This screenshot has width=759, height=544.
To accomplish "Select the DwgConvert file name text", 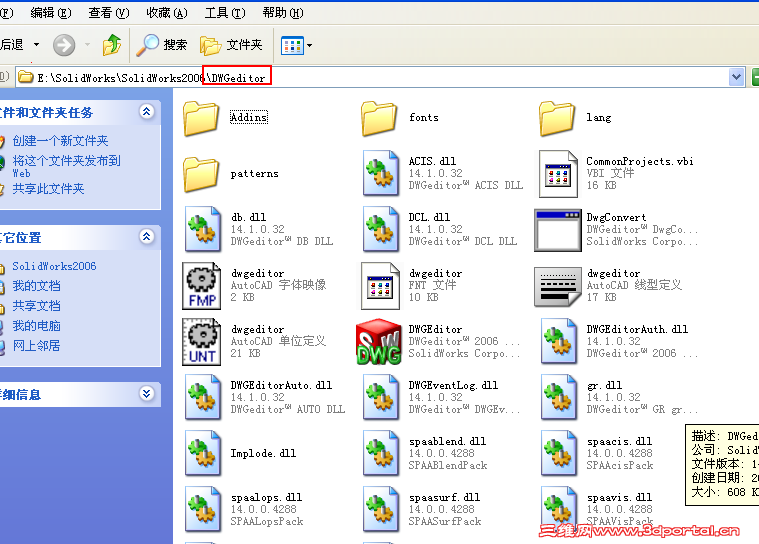I will (x=616, y=217).
